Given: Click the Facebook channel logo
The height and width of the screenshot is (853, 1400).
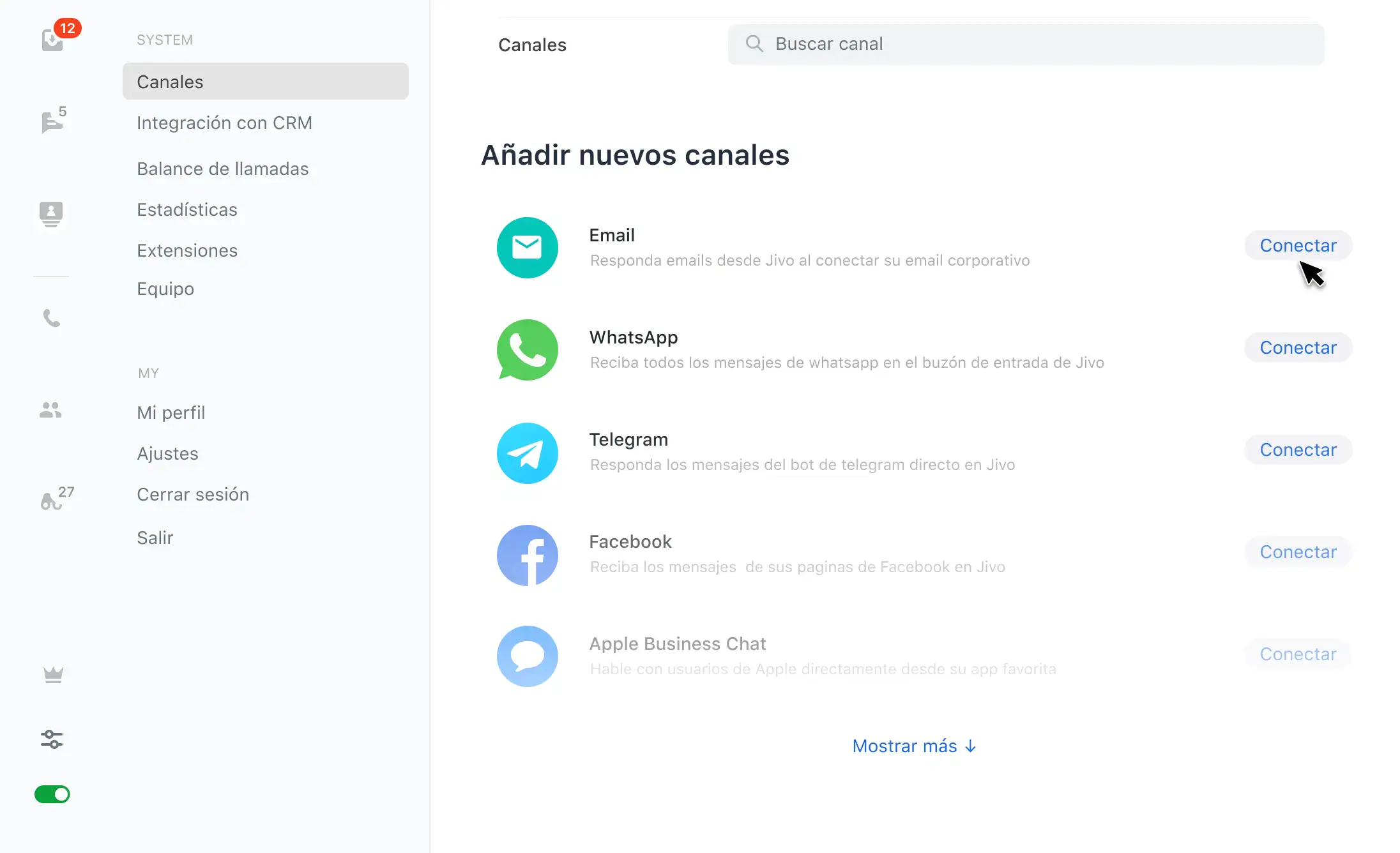Looking at the screenshot, I should click(x=528, y=555).
